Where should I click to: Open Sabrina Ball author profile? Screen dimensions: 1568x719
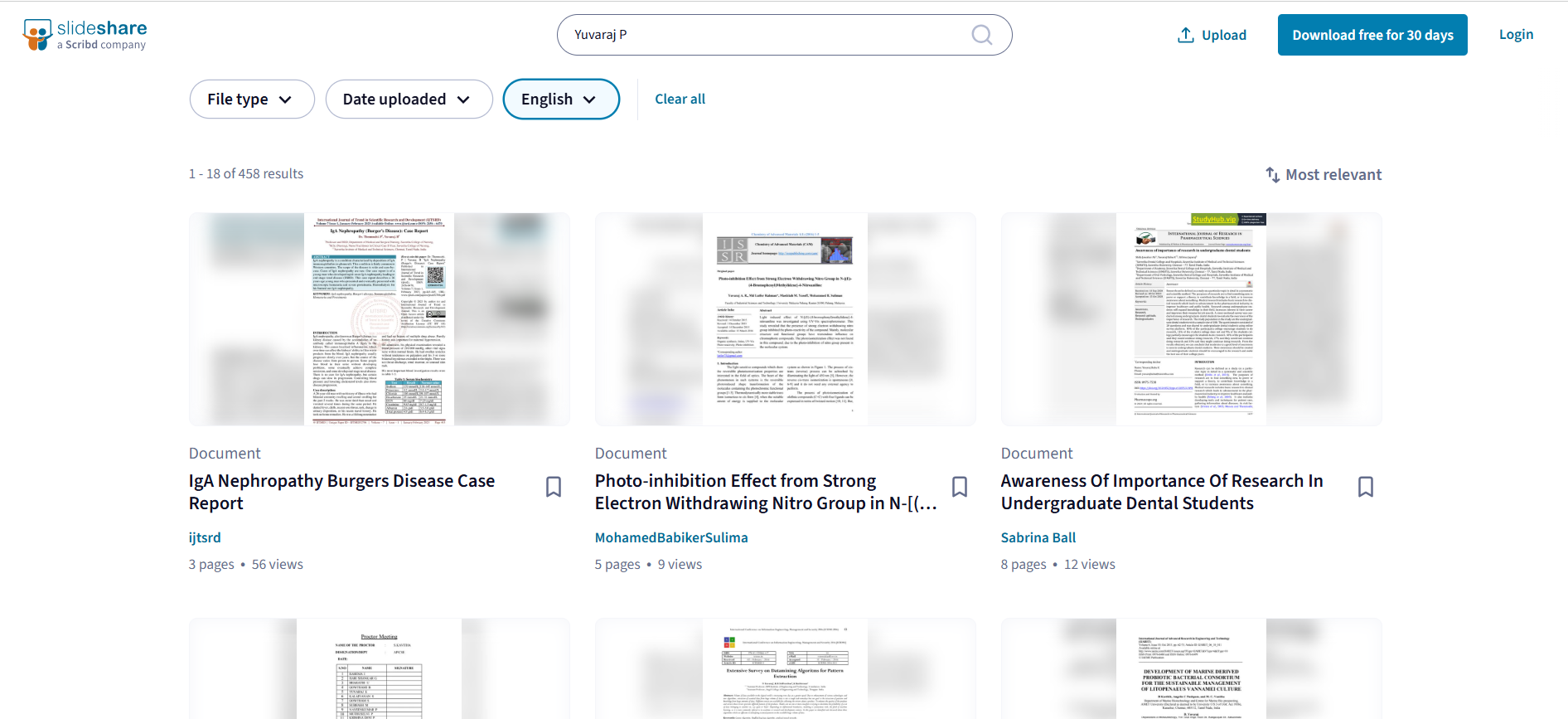(x=1038, y=537)
